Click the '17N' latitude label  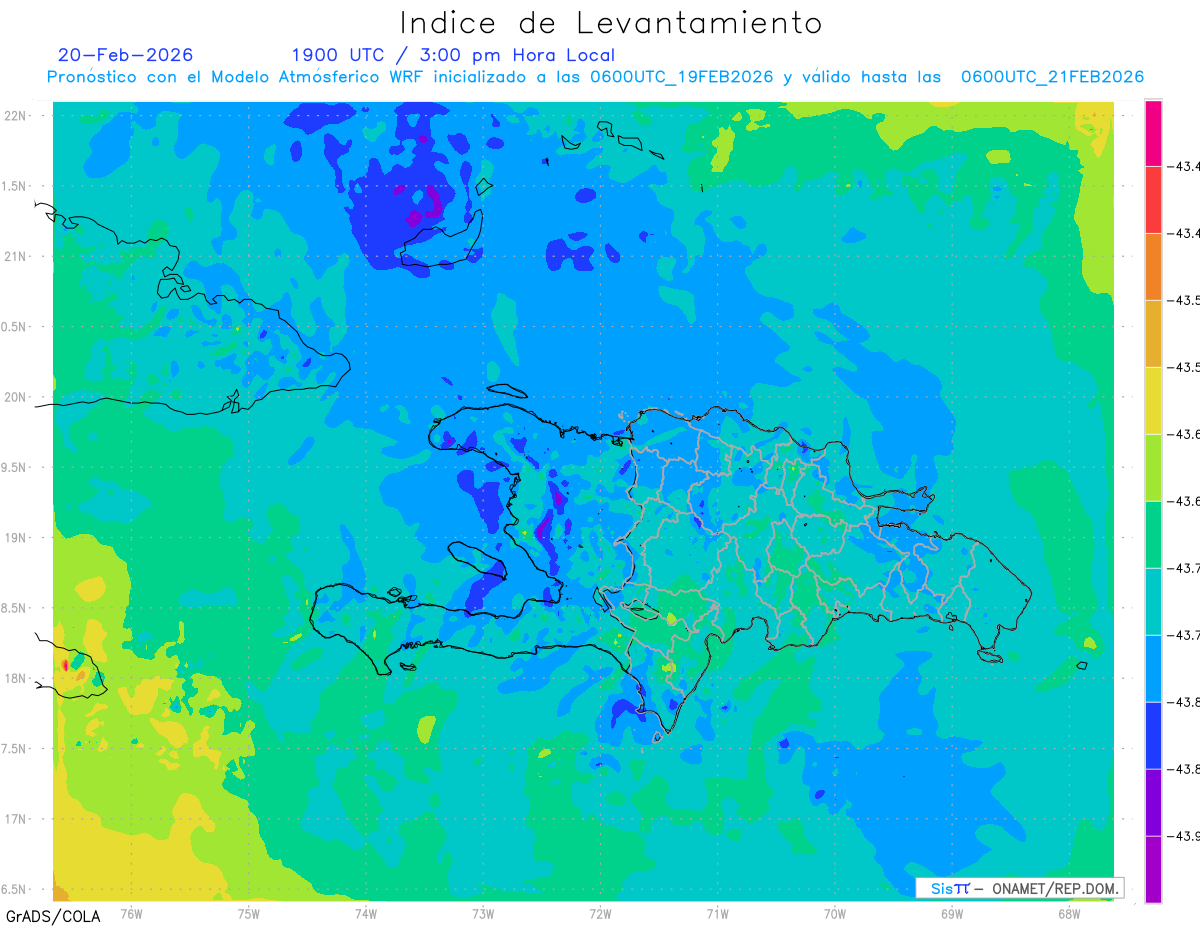[15, 819]
